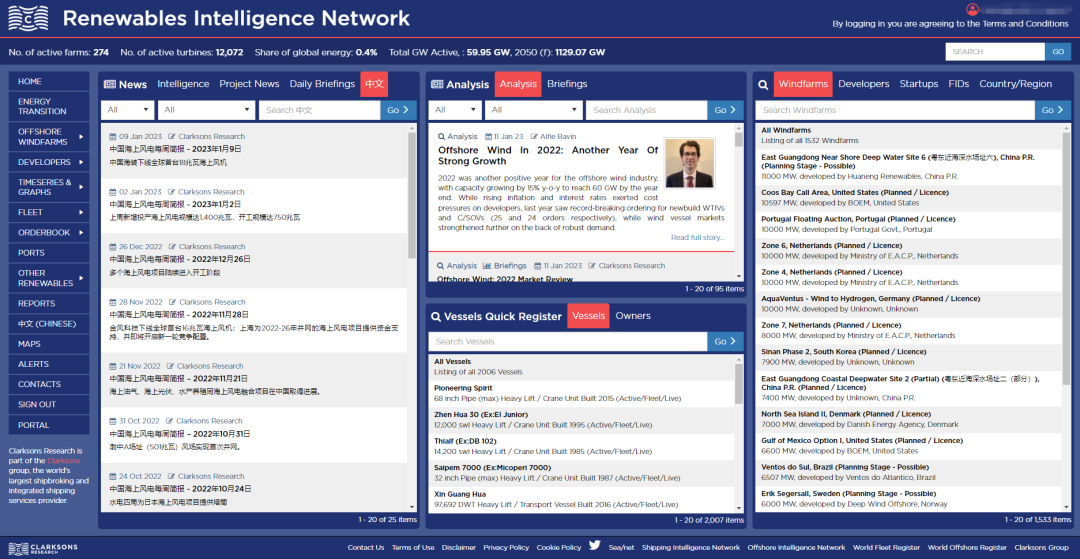
Task: Open the second All dropdown in Analysis panel
Action: tap(534, 110)
